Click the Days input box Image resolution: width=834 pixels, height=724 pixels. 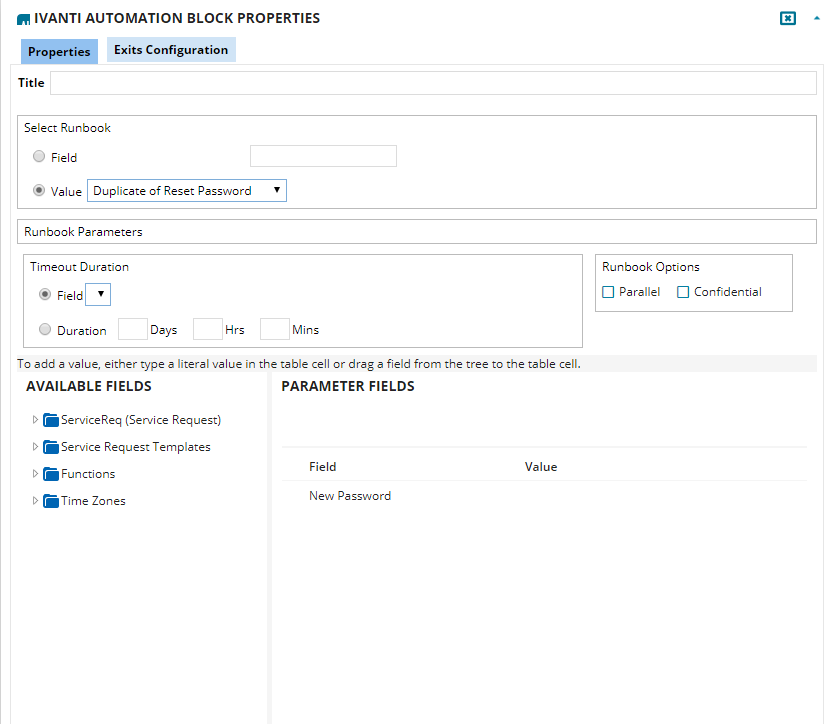click(x=133, y=329)
